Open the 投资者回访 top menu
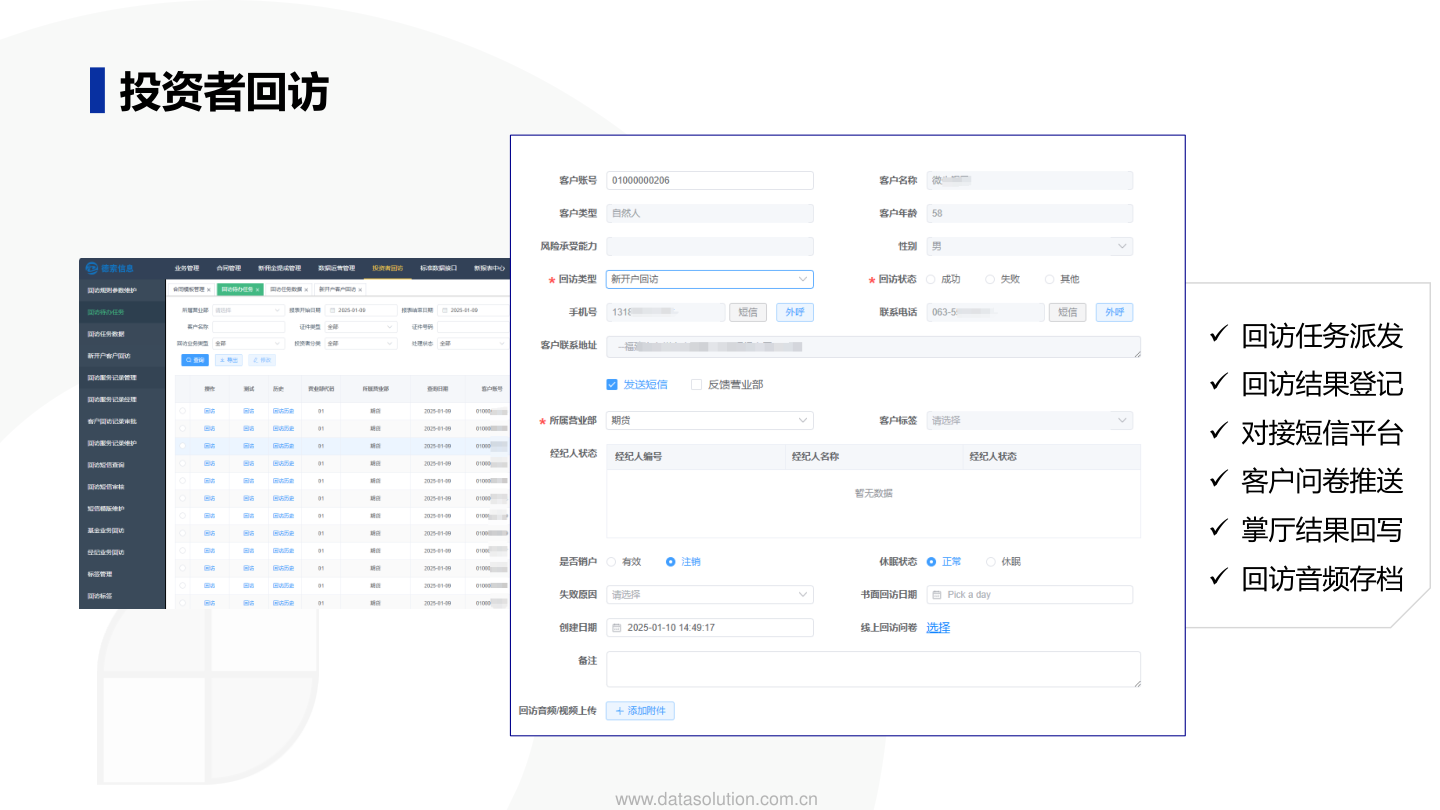The image size is (1440, 810). pos(387,268)
